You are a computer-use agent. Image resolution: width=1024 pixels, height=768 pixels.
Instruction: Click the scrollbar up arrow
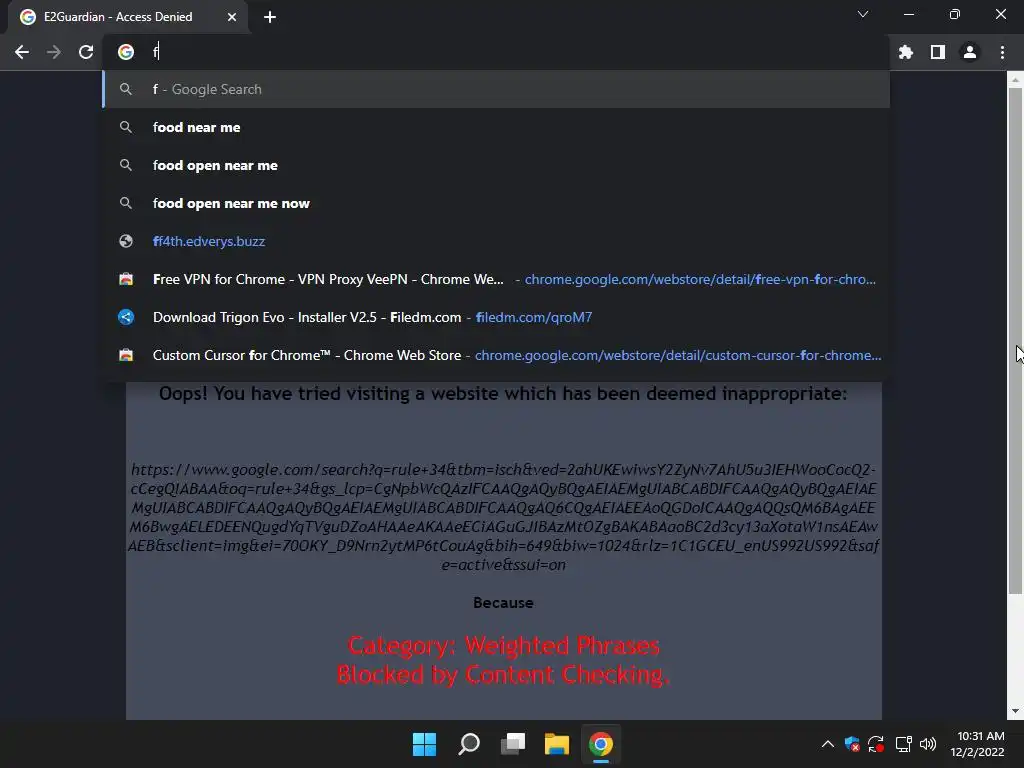point(1015,79)
